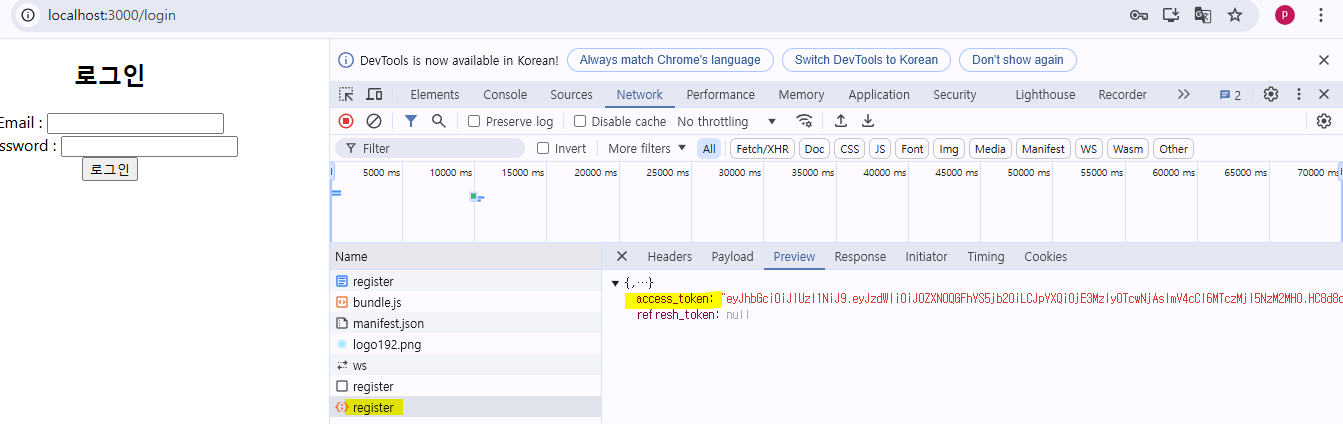
Task: Filter requests by Media type
Action: 990,148
